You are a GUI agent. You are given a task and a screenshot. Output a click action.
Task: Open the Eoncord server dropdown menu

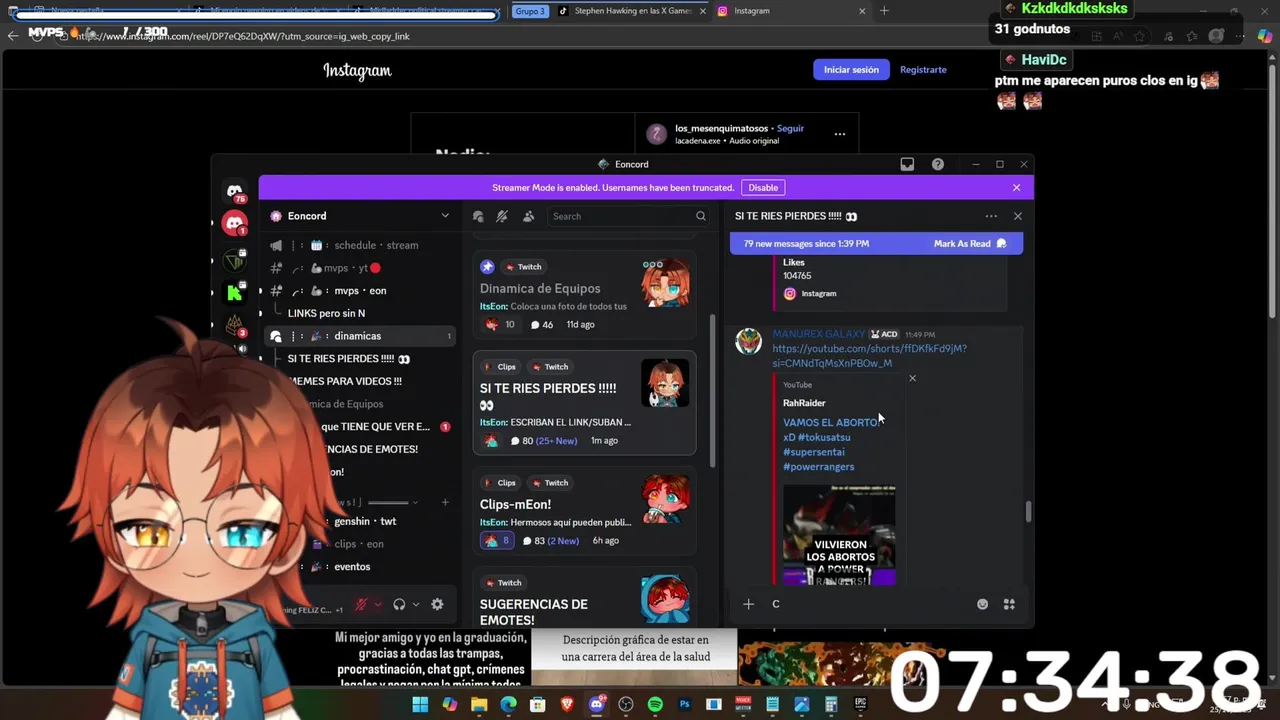click(x=445, y=216)
